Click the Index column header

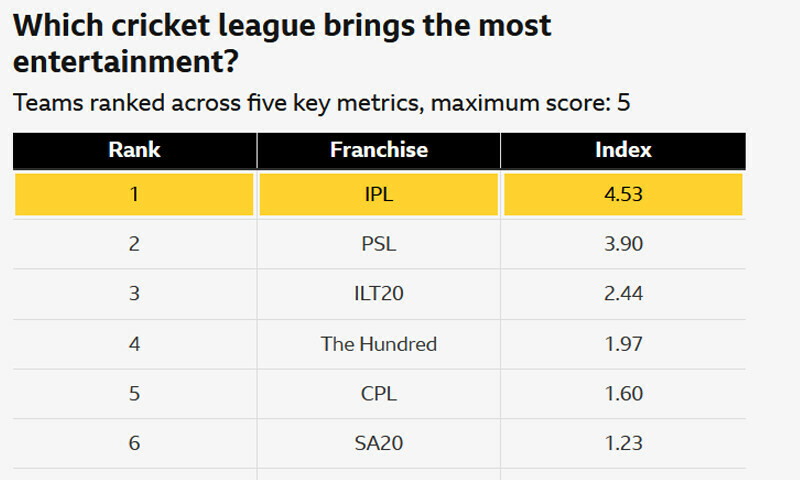(x=622, y=150)
